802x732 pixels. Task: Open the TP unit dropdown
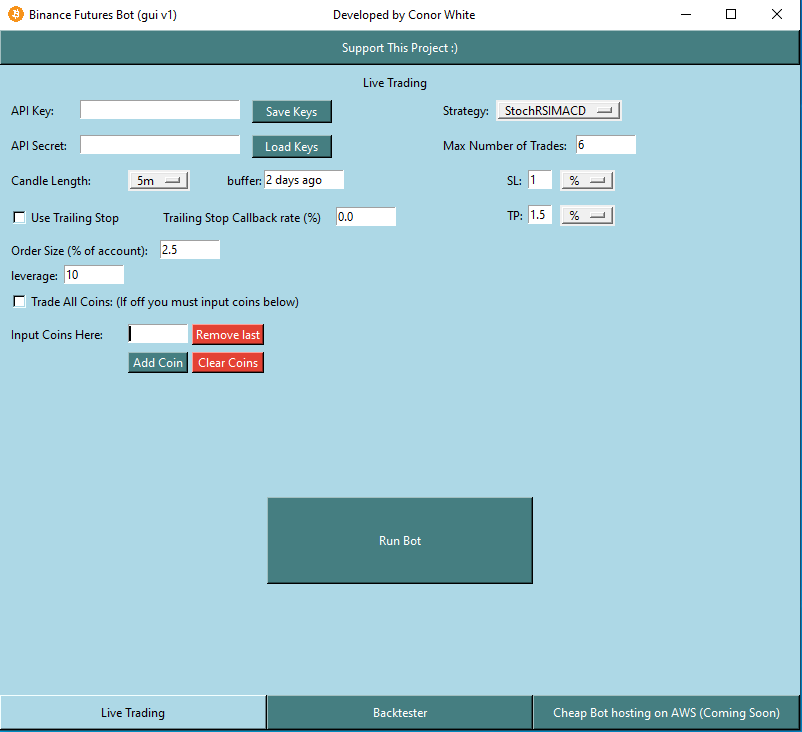pos(587,215)
